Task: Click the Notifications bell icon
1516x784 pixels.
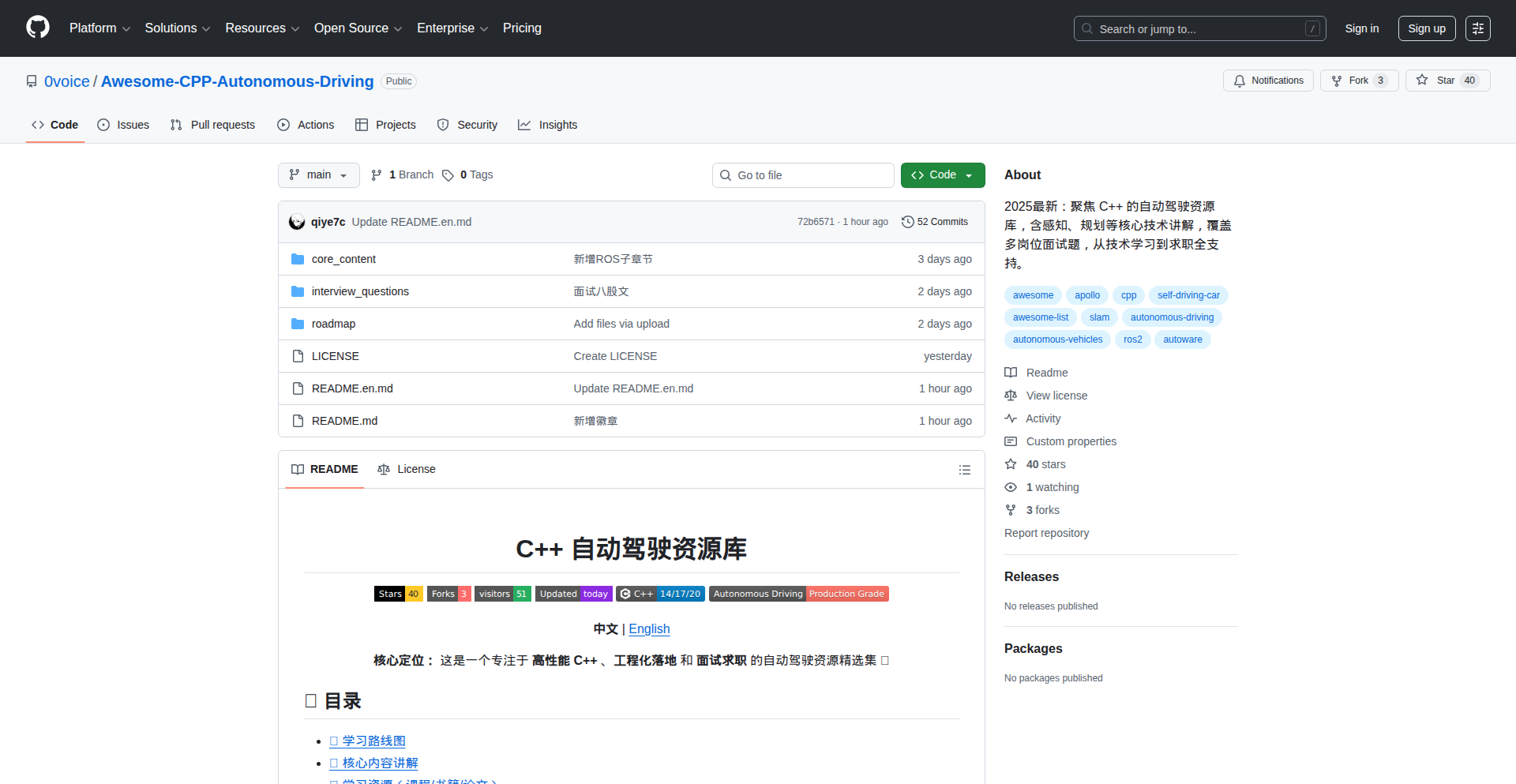Action: pos(1240,81)
